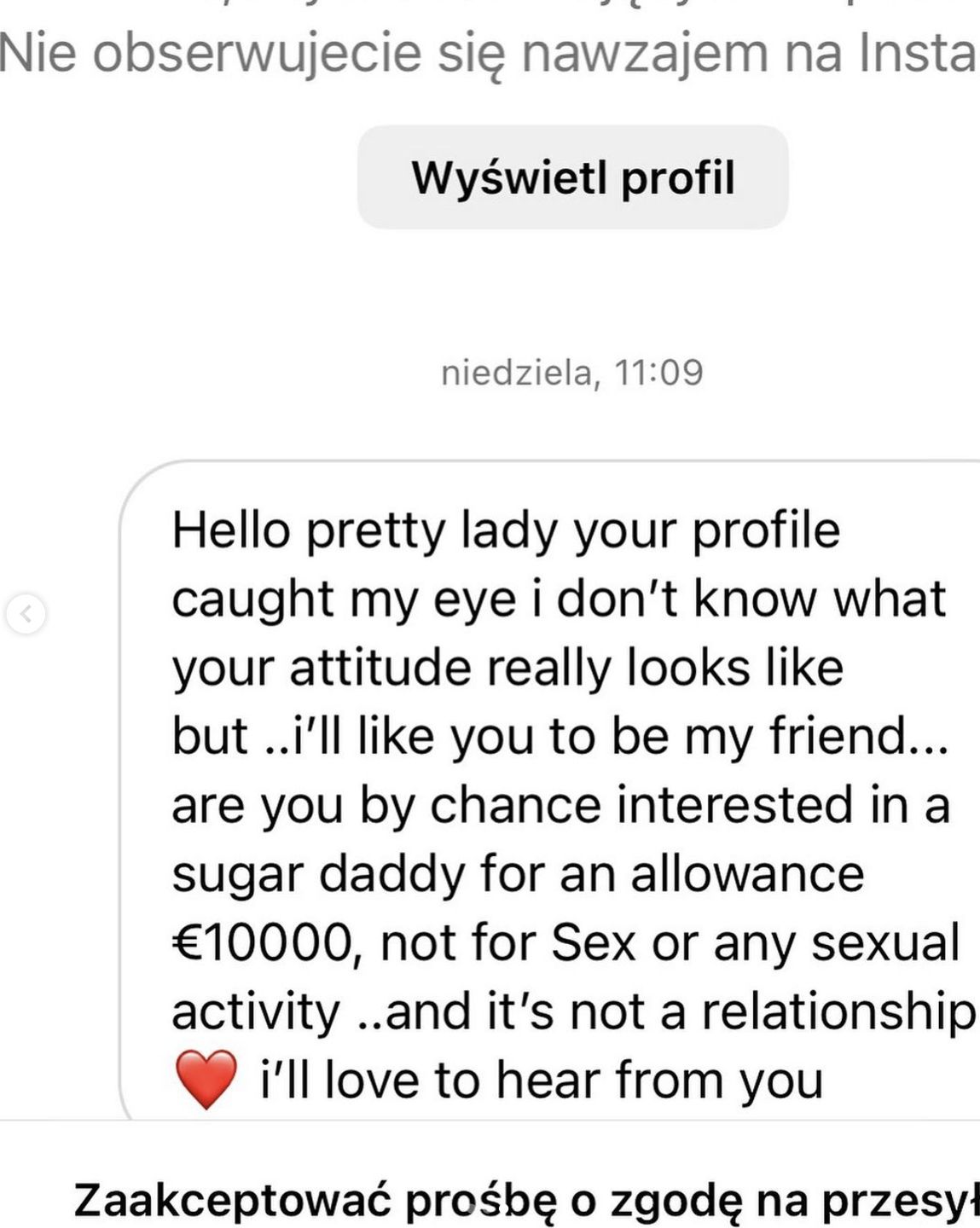Click the 'activity ..and it's not a relationship' line
This screenshot has width=980, height=1228.
point(574,1011)
